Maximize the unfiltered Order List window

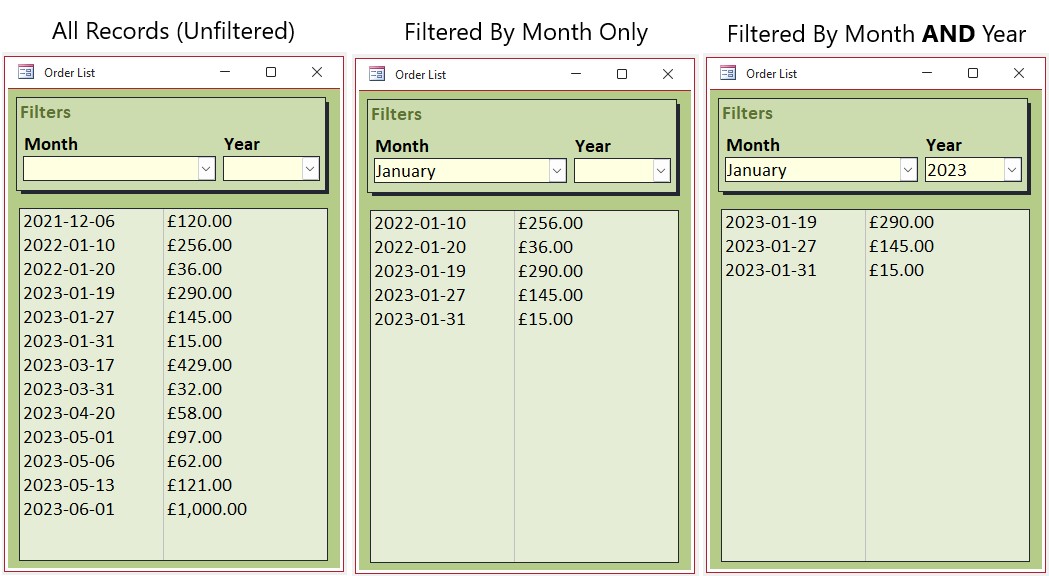click(271, 72)
